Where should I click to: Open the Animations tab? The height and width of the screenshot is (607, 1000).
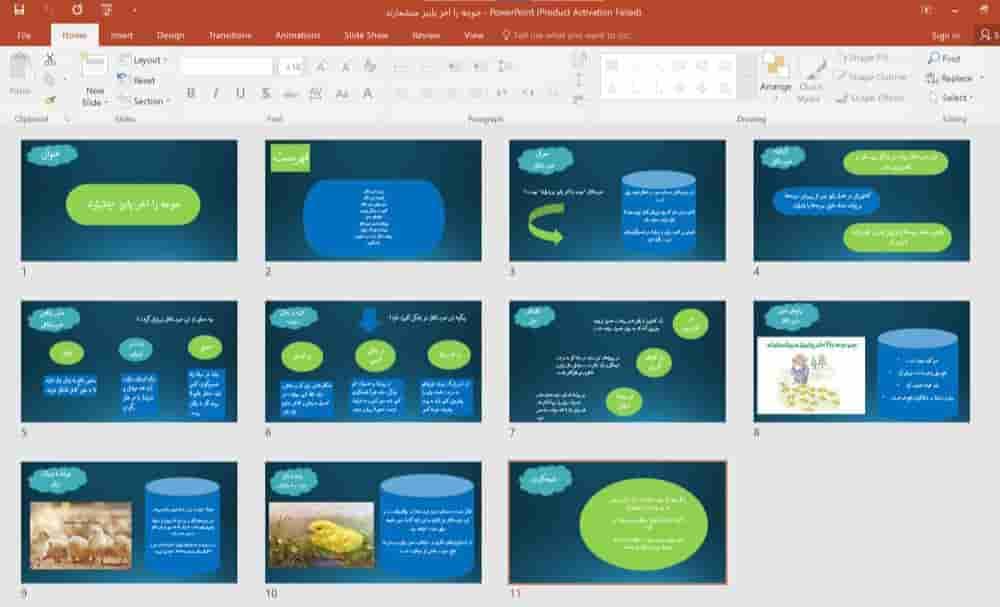[x=298, y=36]
